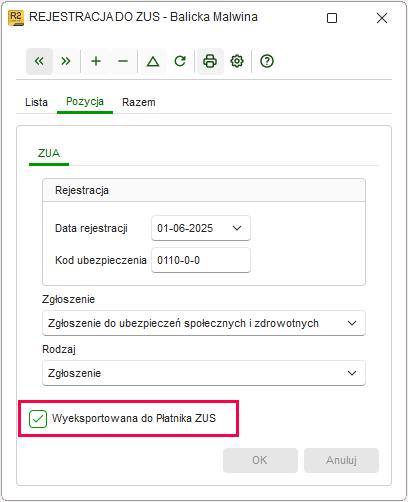This screenshot has height=502, width=408.
Task: Click the date value 01-06-2025
Action: pyautogui.click(x=185, y=228)
